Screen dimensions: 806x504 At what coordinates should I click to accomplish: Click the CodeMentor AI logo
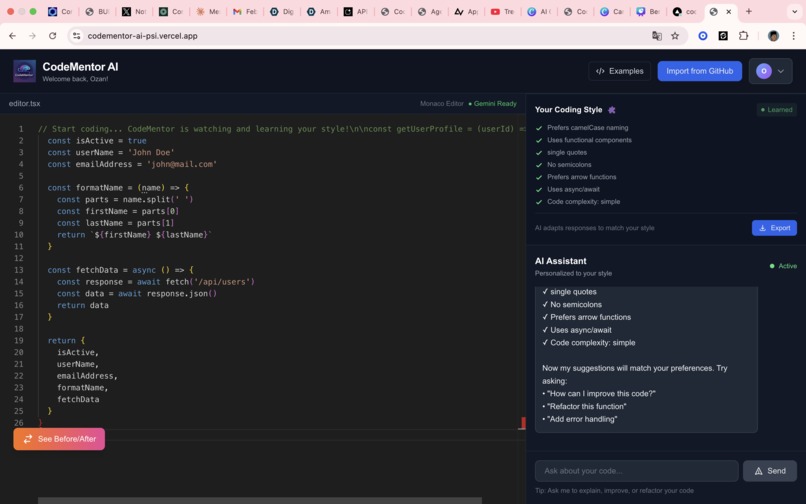pyautogui.click(x=24, y=71)
